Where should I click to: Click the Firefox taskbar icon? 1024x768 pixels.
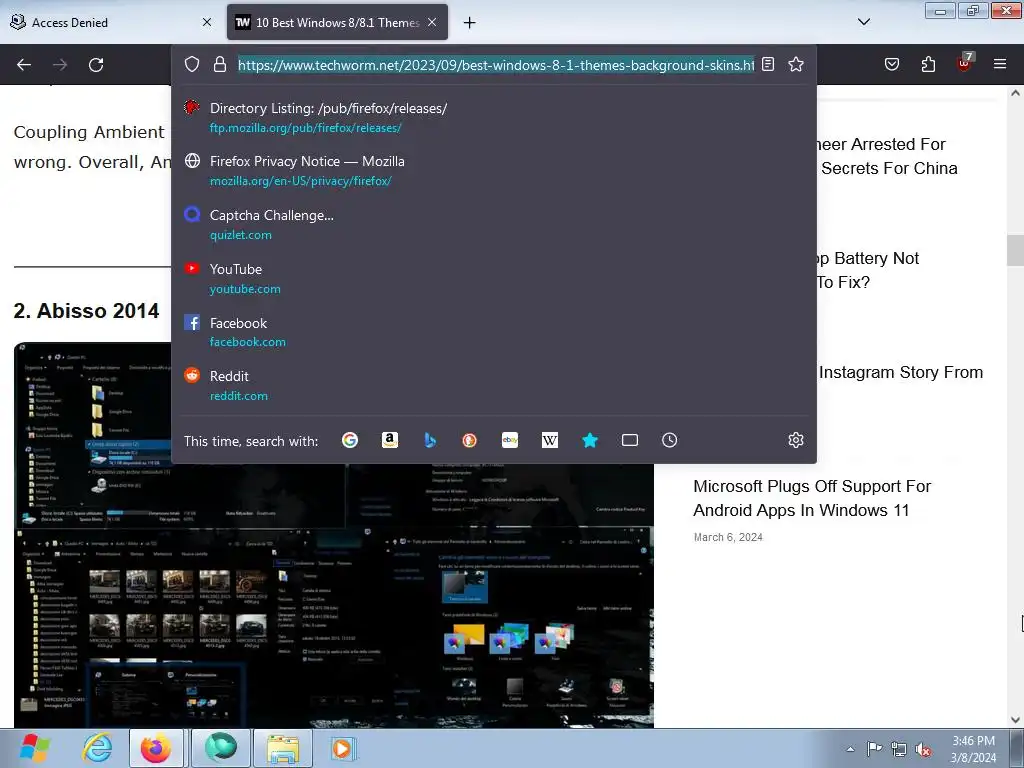pyautogui.click(x=156, y=748)
